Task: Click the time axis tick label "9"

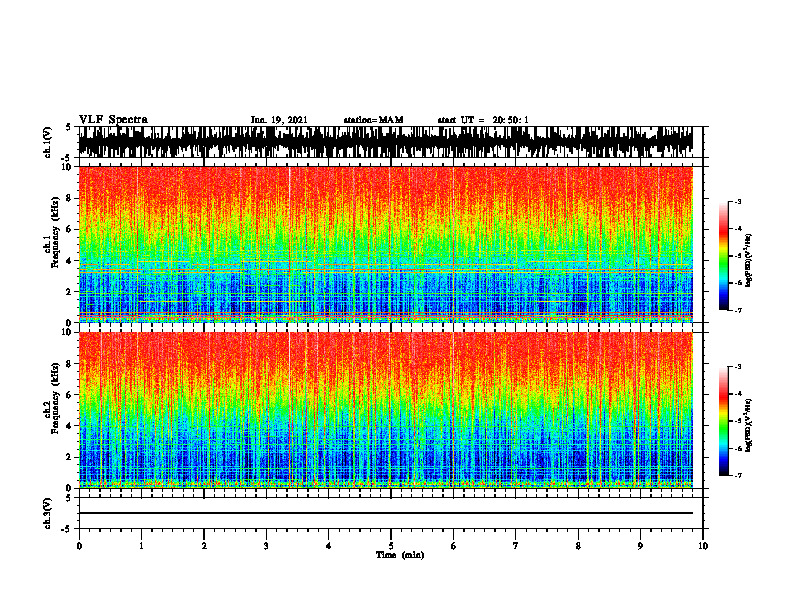Action: [x=640, y=546]
